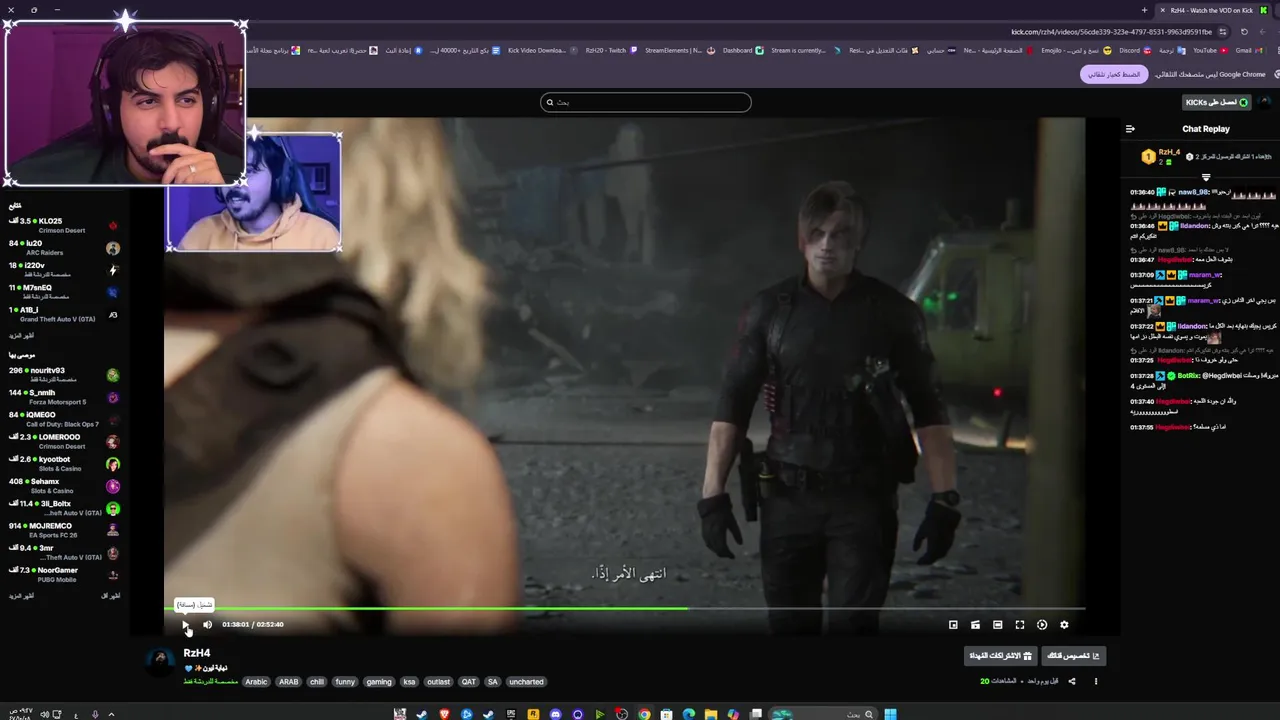1280x720 pixels.
Task: Seek on the green video progress bar
Action: [625, 608]
